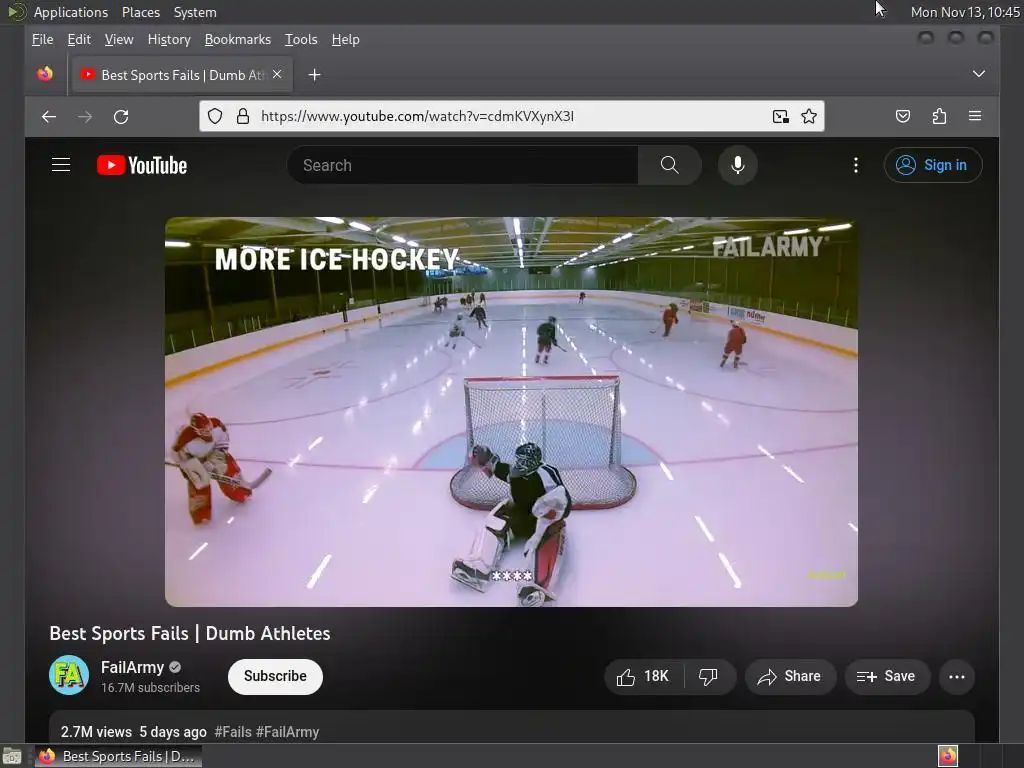
Task: Open the Bookmarks menu
Action: 238,40
